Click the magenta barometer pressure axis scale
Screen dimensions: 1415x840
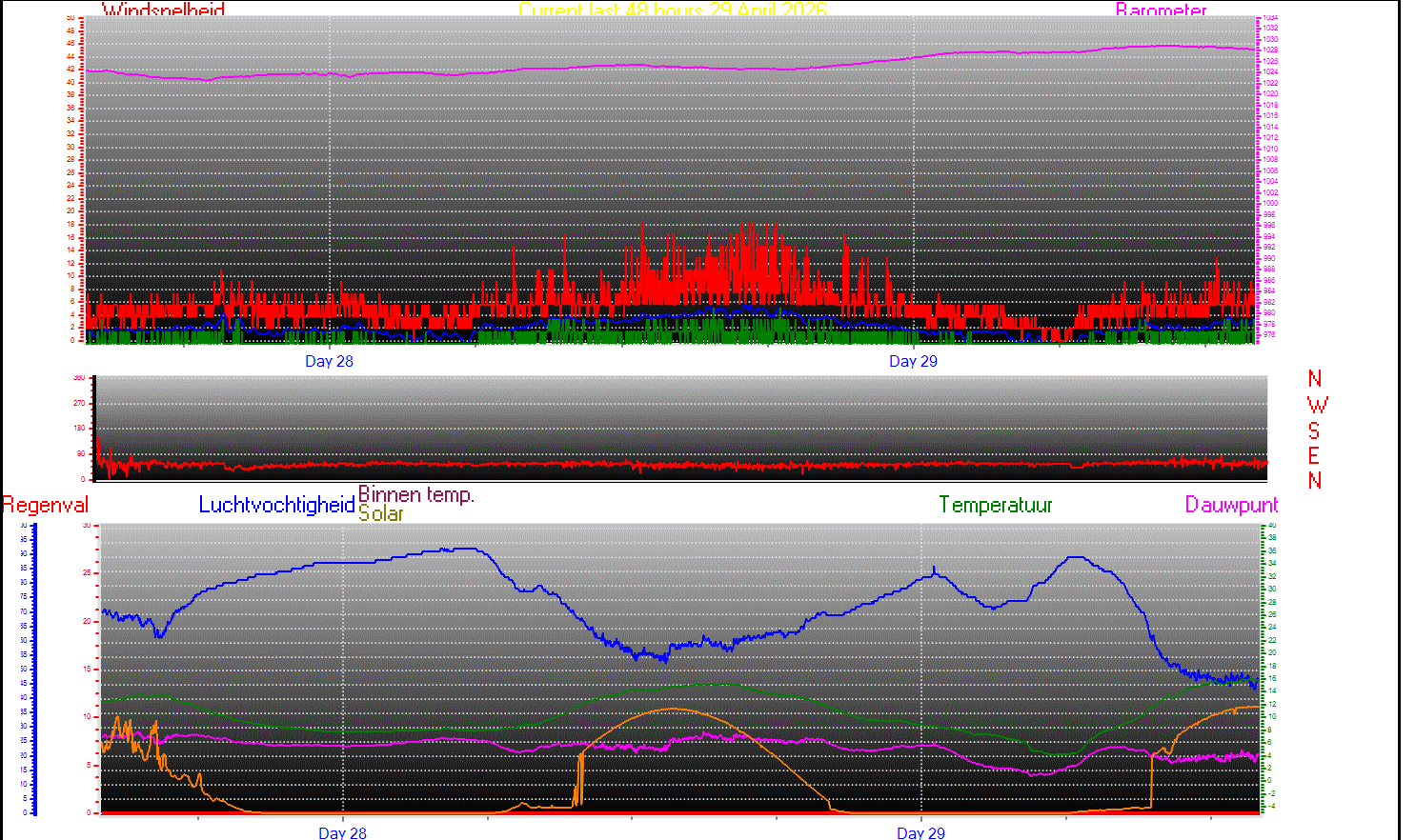[1268, 176]
